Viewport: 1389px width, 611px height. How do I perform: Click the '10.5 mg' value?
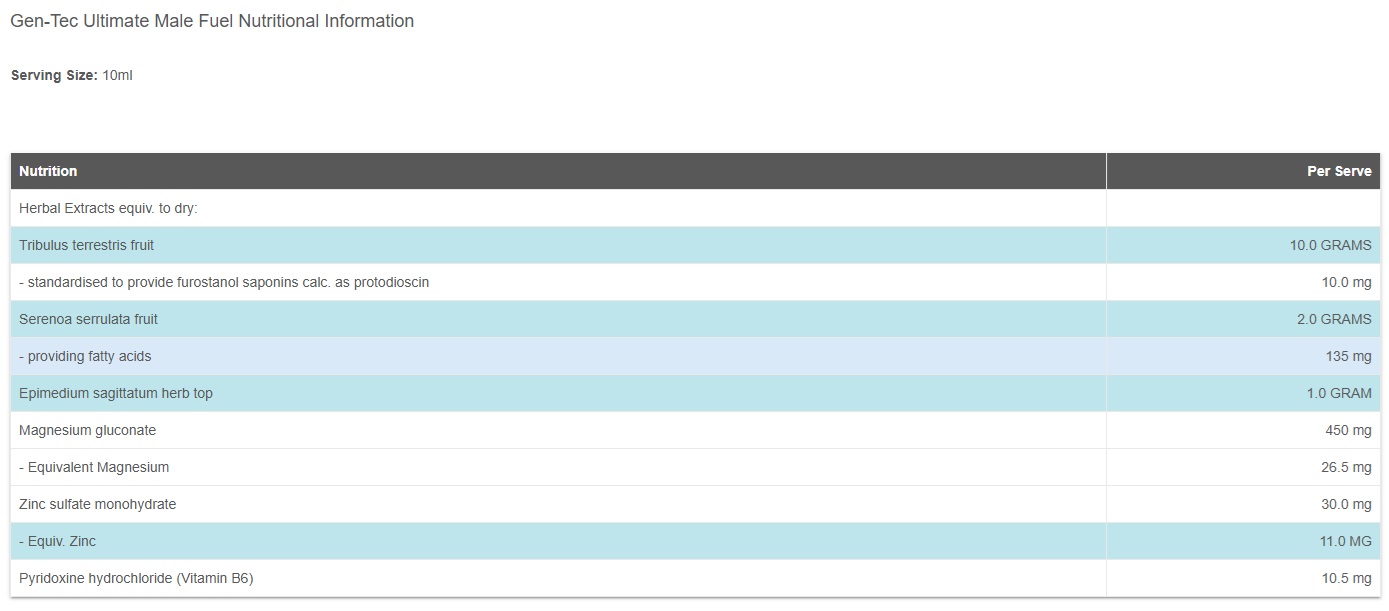tap(1346, 578)
